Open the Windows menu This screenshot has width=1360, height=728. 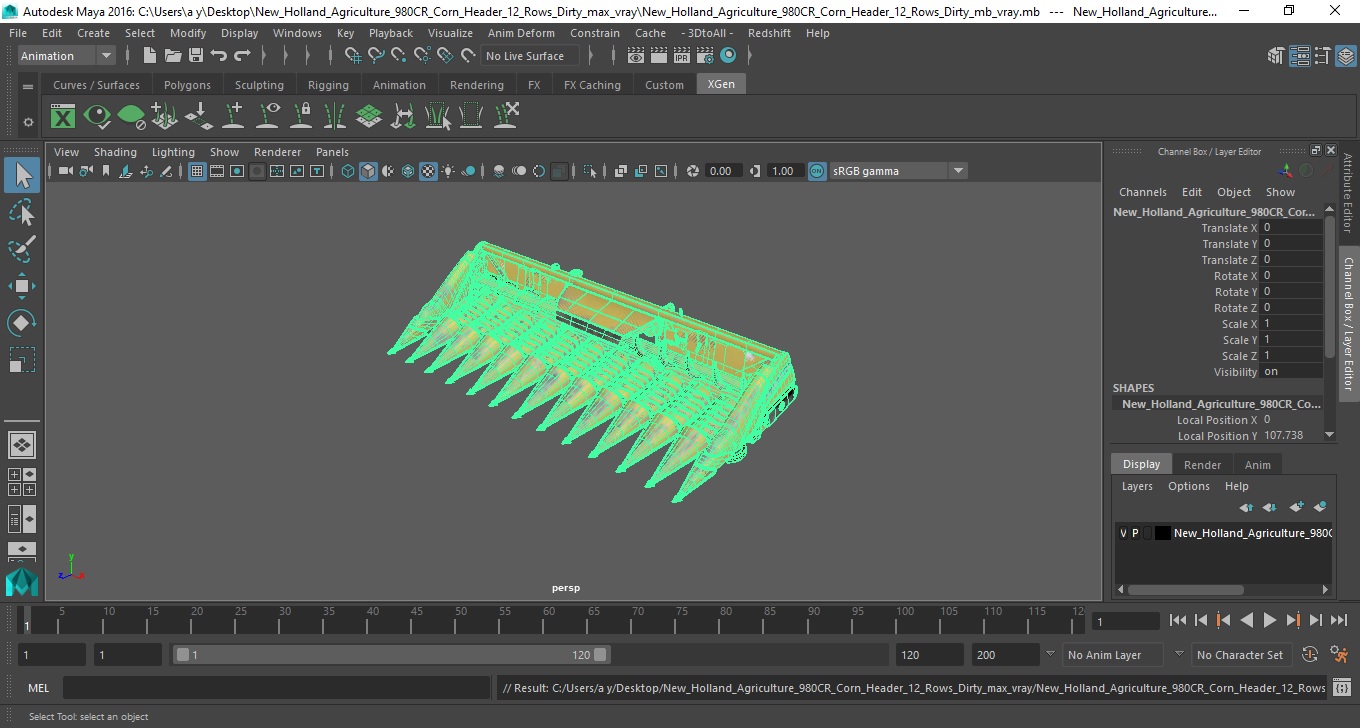point(297,33)
